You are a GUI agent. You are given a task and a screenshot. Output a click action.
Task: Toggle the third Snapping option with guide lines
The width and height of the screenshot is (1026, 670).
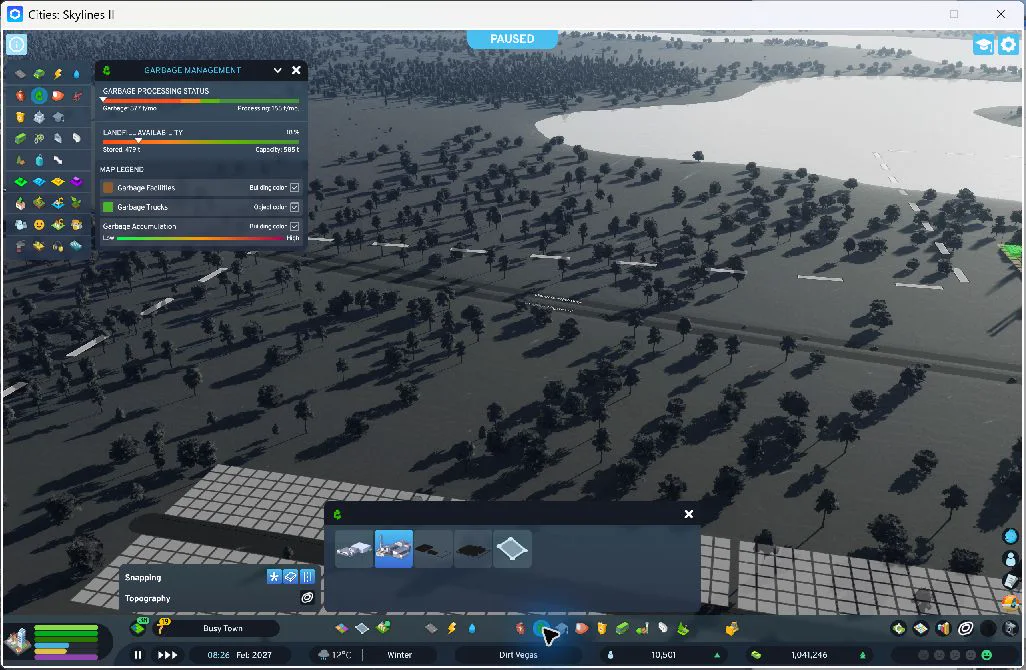coord(308,576)
